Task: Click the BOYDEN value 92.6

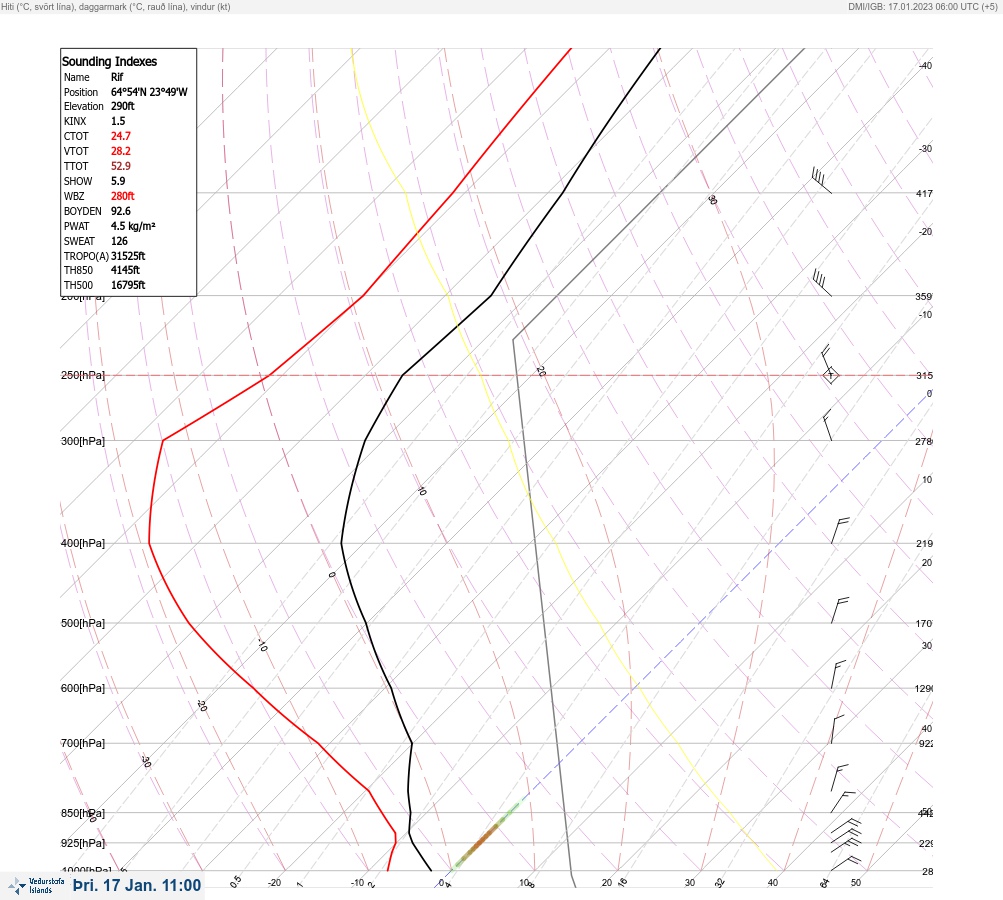Action: pyautogui.click(x=120, y=211)
